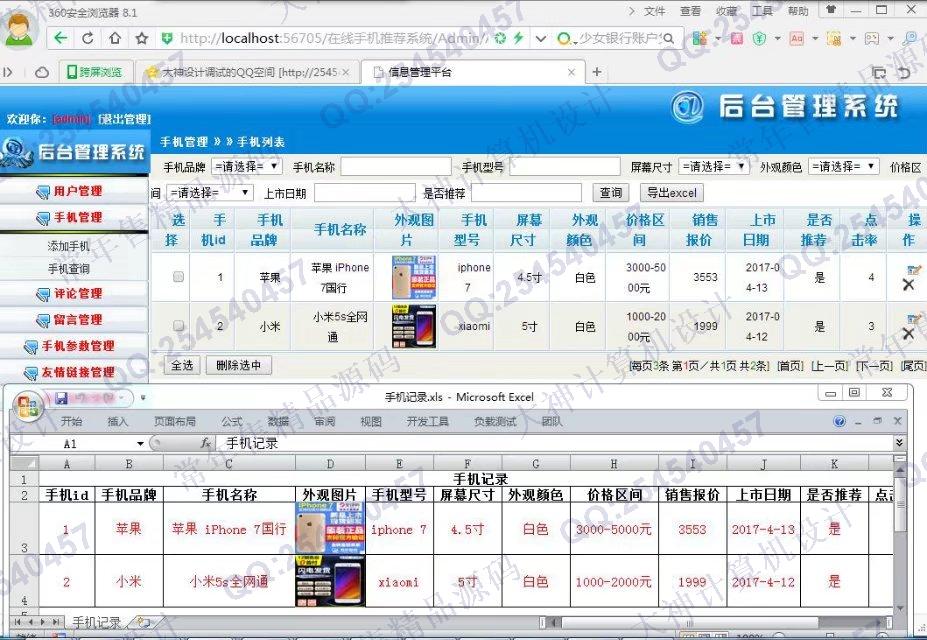Switch to the Excel 页面布局 tab
927x640 pixels.
pyautogui.click(x=174, y=421)
